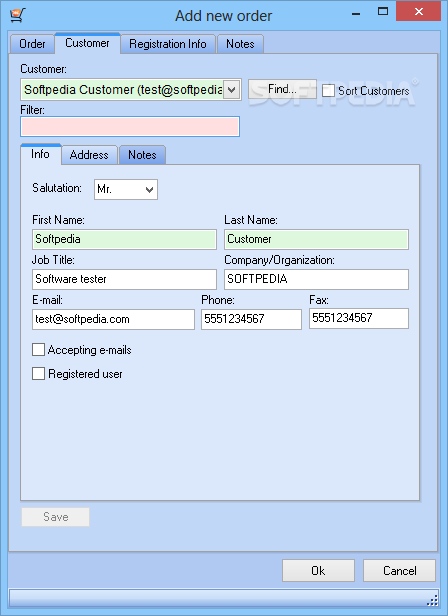Click into the pink Filter field
This screenshot has width=448, height=616.
[x=130, y=126]
